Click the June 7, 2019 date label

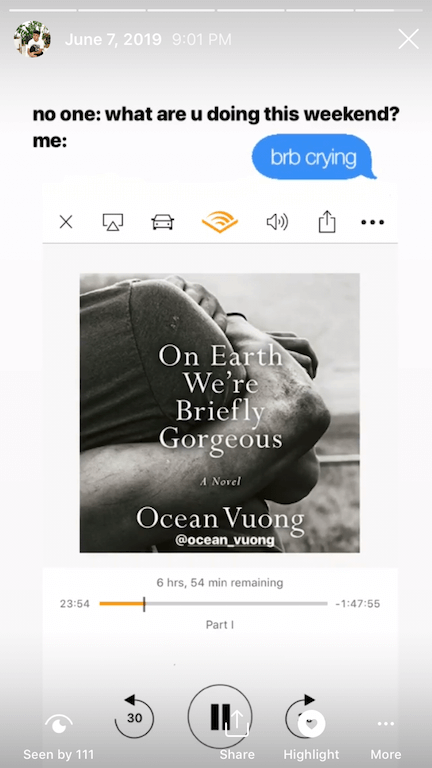[113, 40]
